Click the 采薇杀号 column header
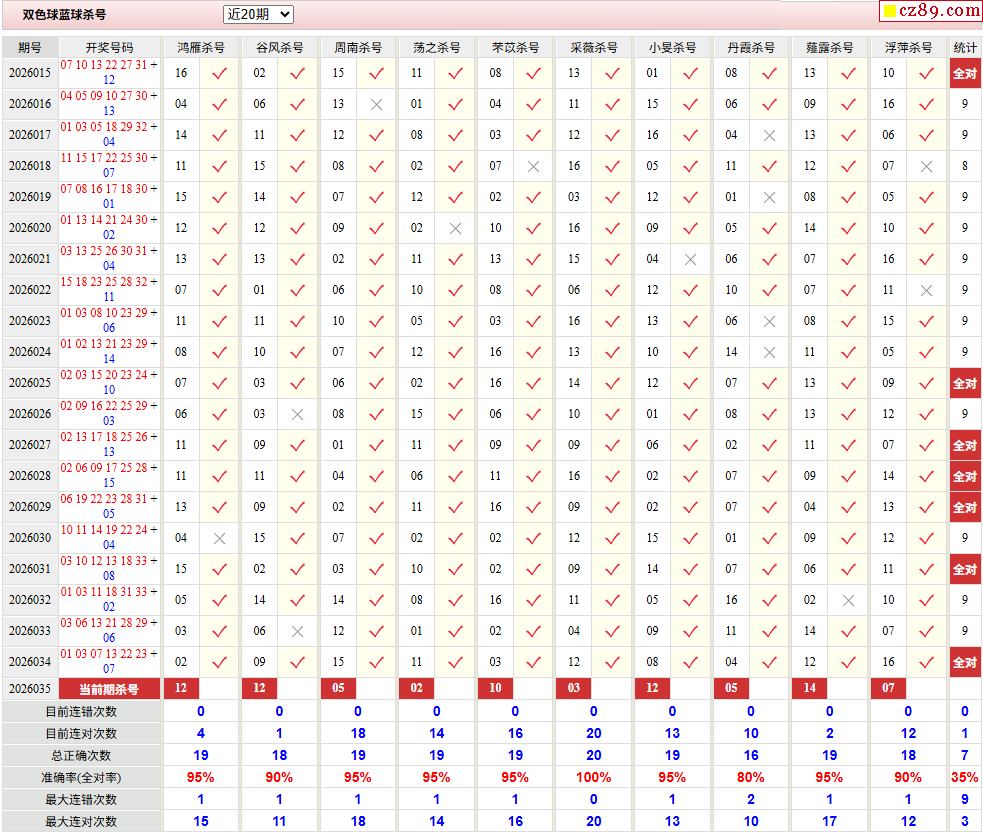This screenshot has height=834, width=983. (594, 47)
